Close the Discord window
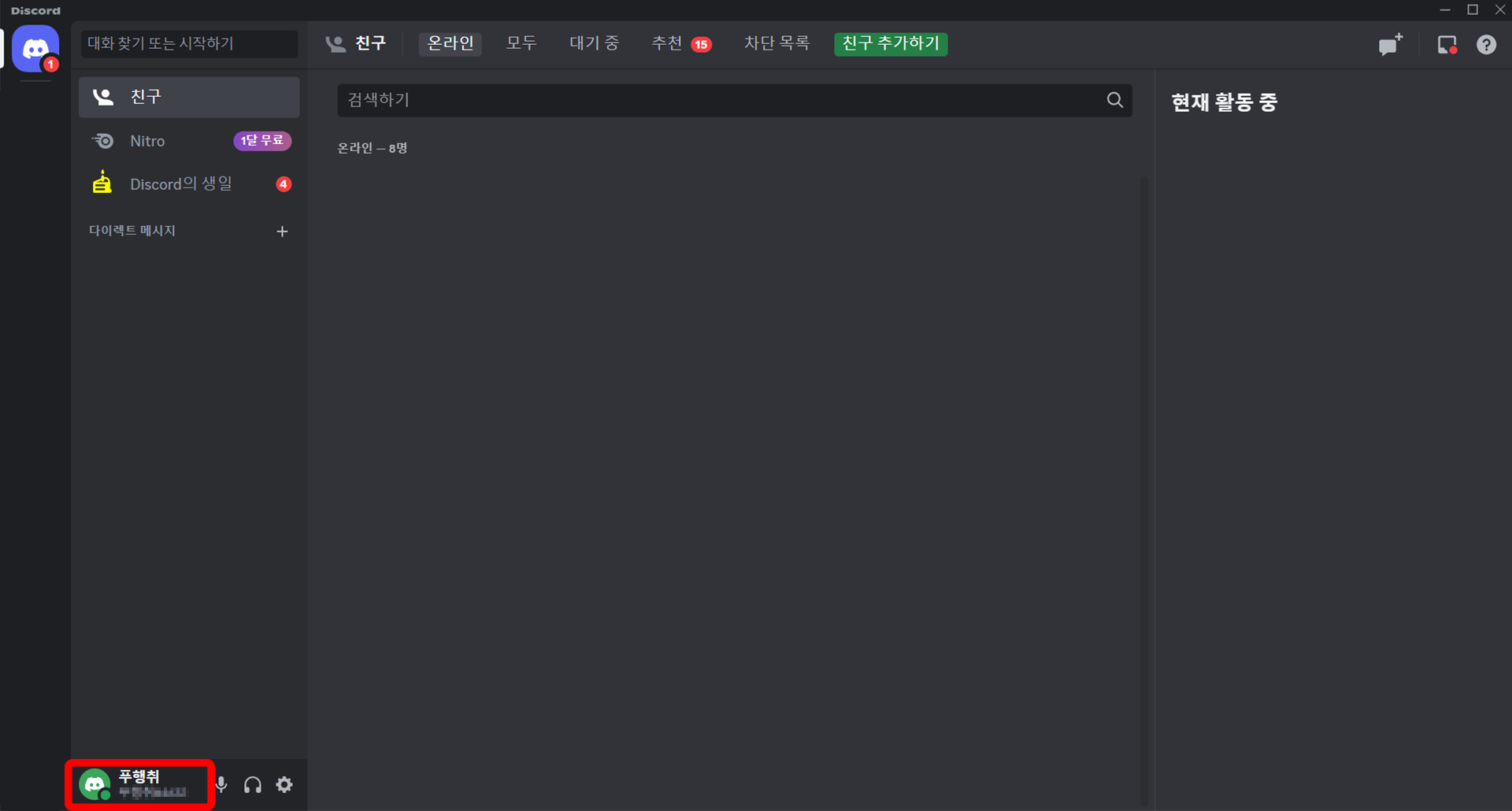 point(1500,9)
